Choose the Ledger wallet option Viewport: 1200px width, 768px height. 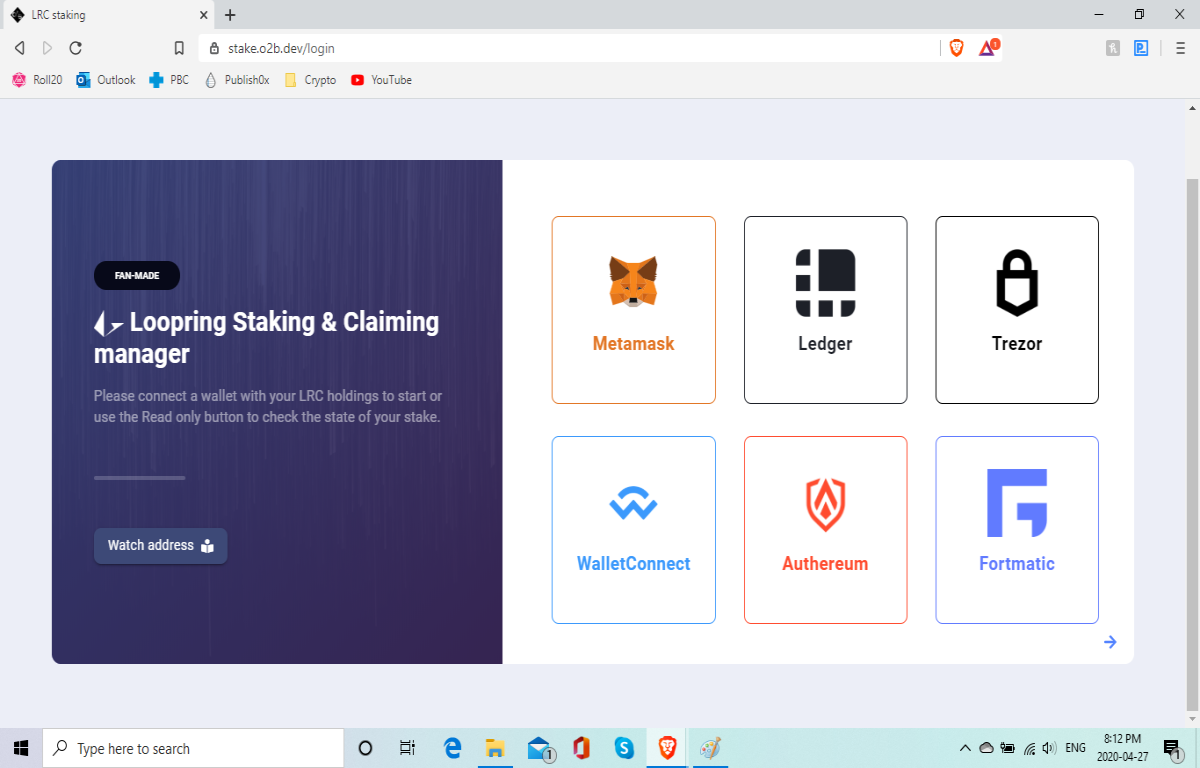click(825, 310)
